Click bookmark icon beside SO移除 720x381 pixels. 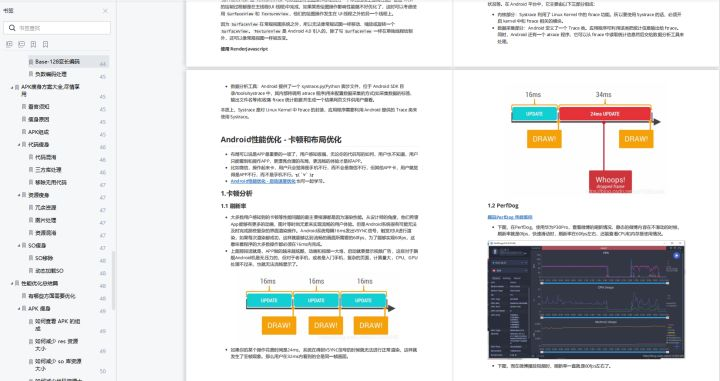[31, 258]
